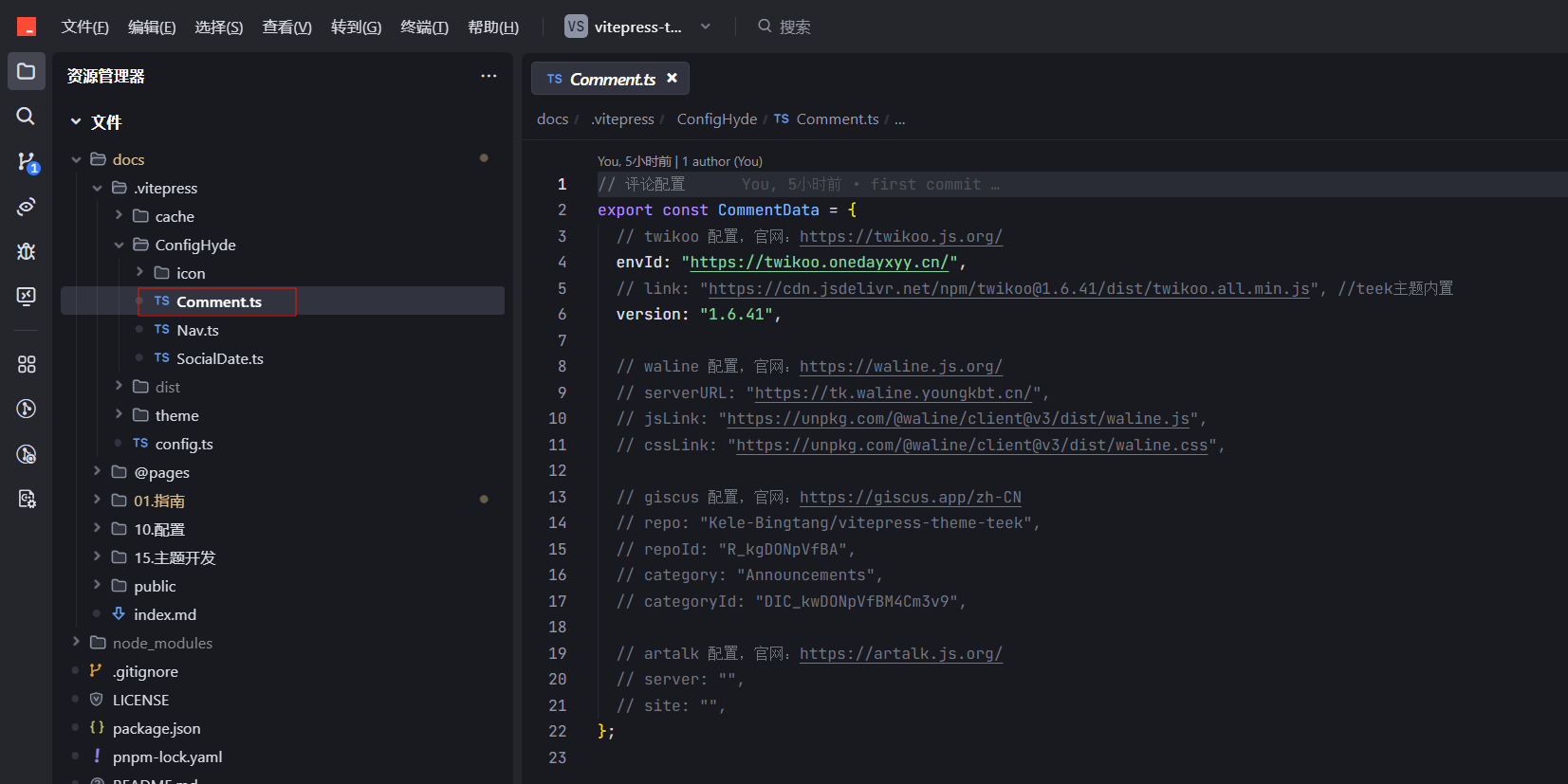Click the docs breadcrumb segment

(x=552, y=119)
